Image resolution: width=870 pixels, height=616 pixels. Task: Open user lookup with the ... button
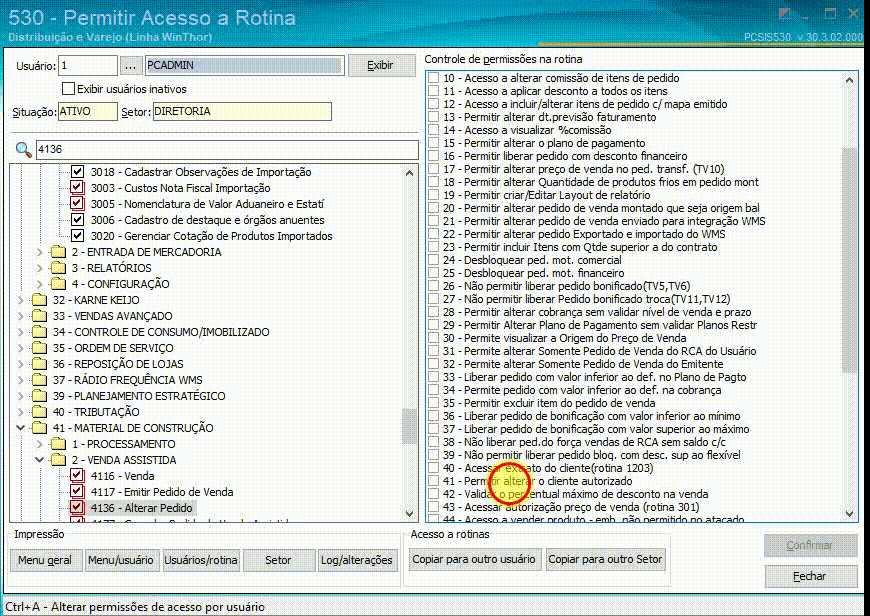pyautogui.click(x=130, y=65)
